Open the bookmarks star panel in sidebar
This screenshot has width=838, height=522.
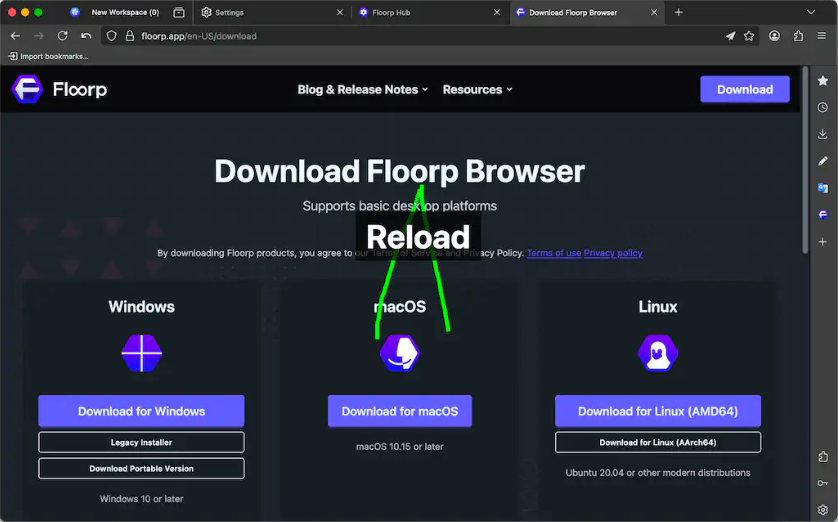tap(822, 80)
